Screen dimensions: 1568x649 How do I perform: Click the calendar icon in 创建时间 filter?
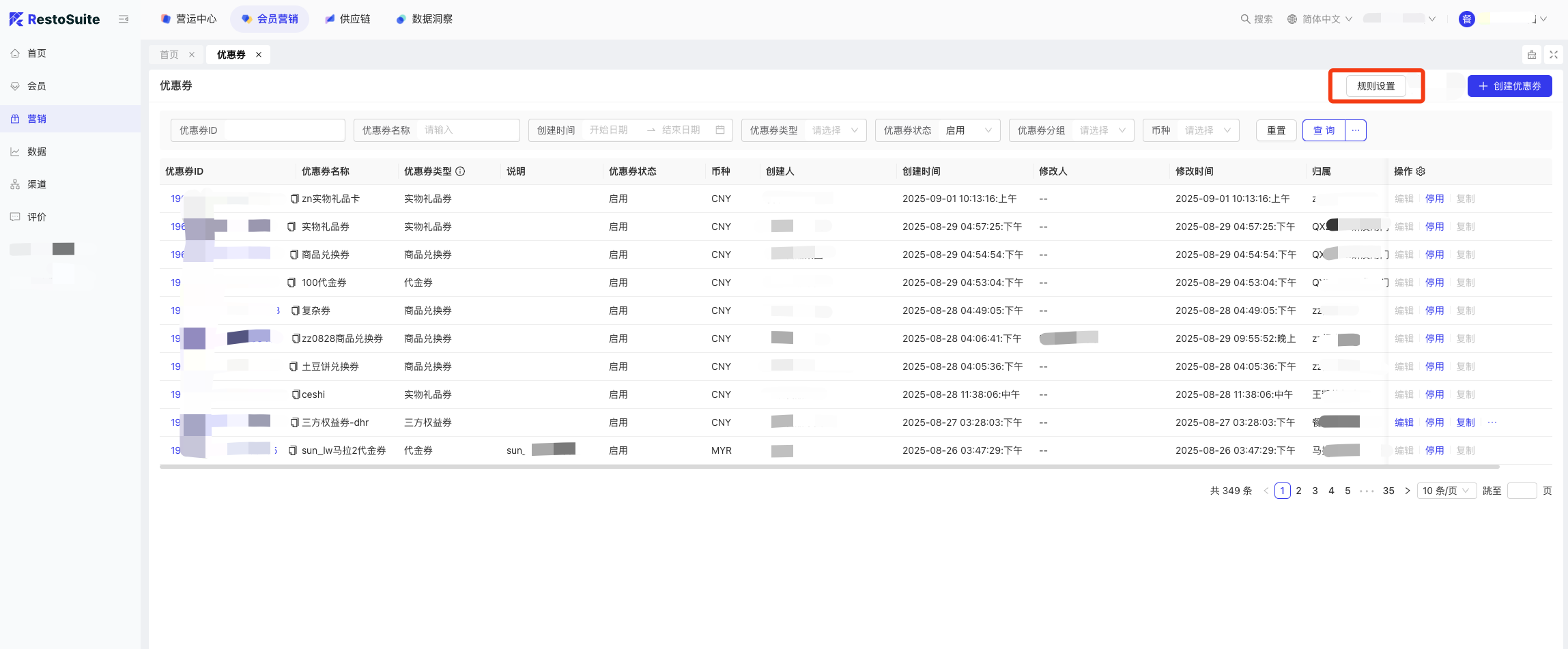[720, 130]
